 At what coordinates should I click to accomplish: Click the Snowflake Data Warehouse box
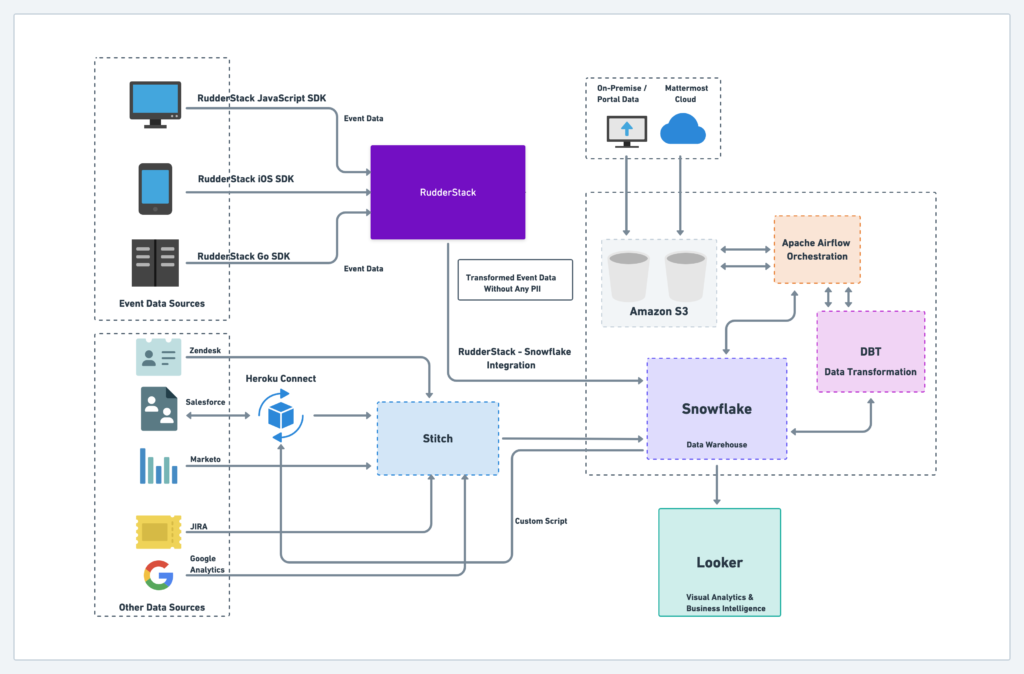717,408
